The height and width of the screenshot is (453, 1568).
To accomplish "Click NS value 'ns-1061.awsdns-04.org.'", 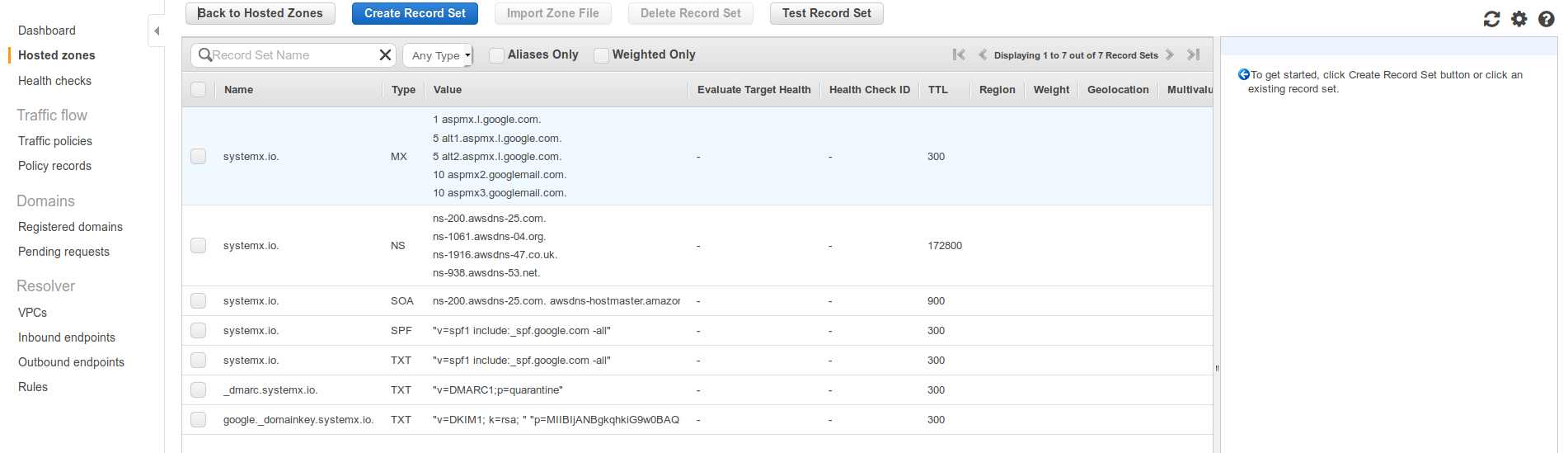I will pos(489,237).
